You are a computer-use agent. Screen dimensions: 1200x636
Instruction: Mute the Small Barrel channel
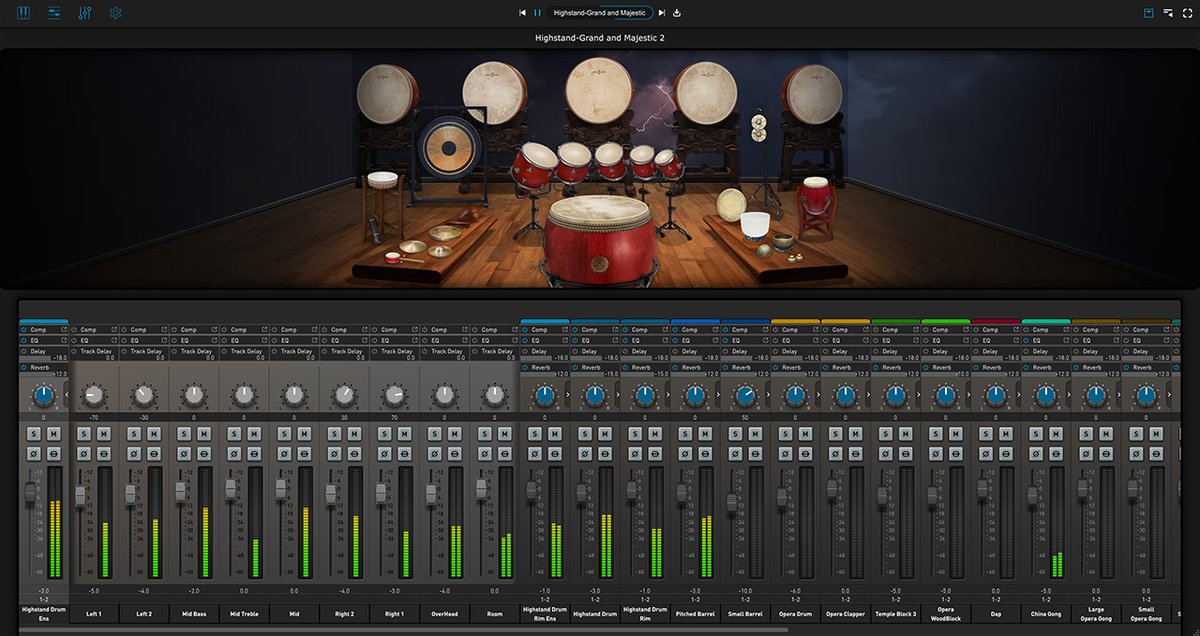pos(755,433)
